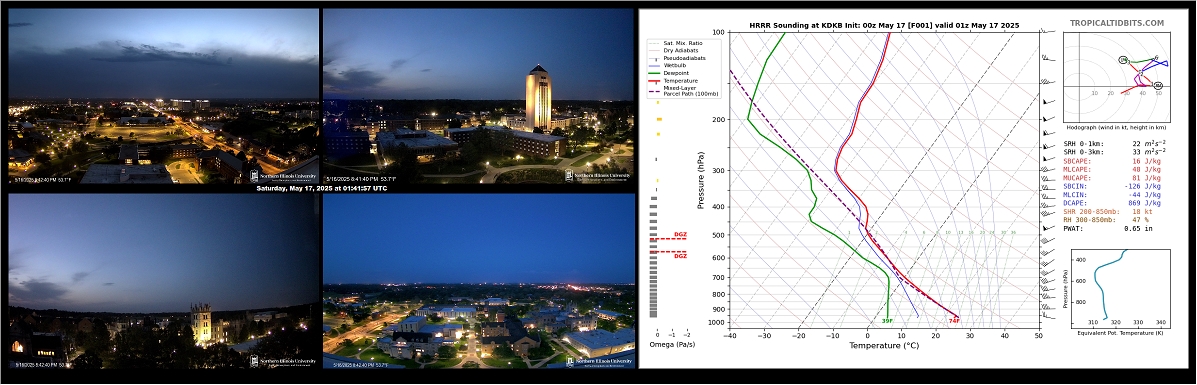Viewport: 1197px width, 385px height.
Task: Click the Northern Illinois University logo on the quad webcam
Action: pos(598,361)
